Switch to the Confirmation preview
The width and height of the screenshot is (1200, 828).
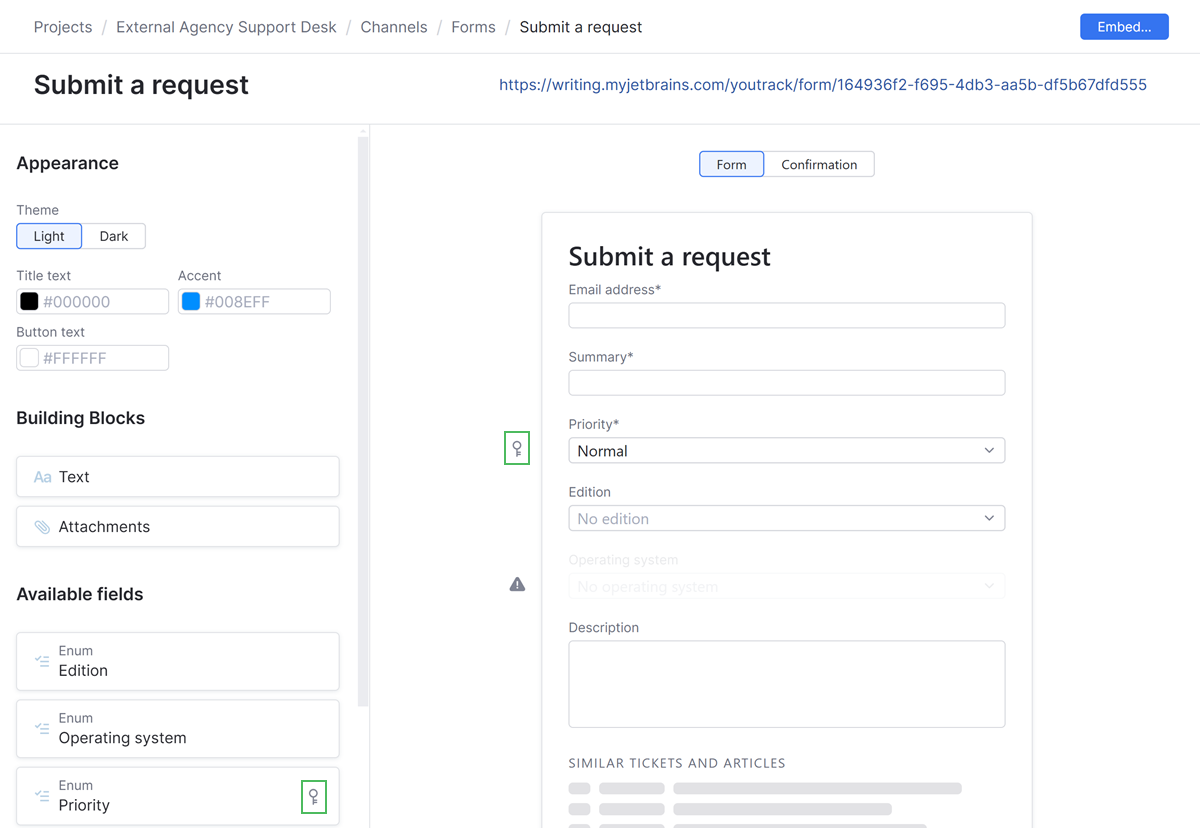[819, 163]
